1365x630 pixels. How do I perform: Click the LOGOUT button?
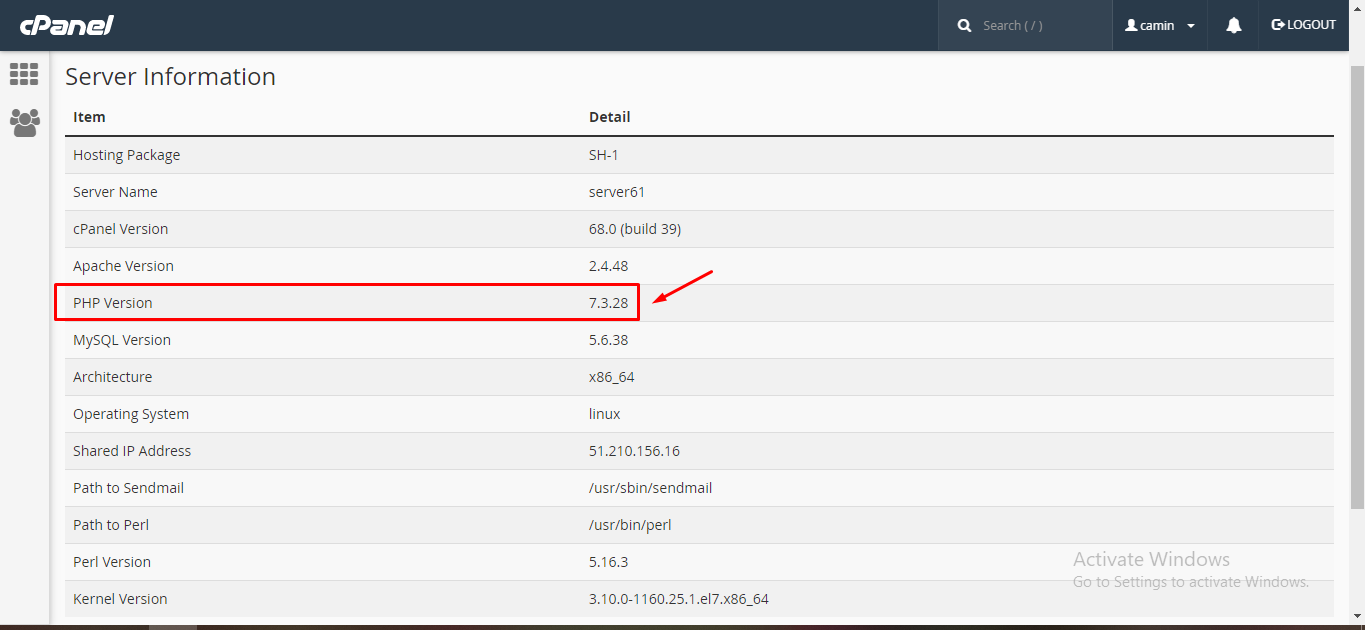pyautogui.click(x=1303, y=25)
